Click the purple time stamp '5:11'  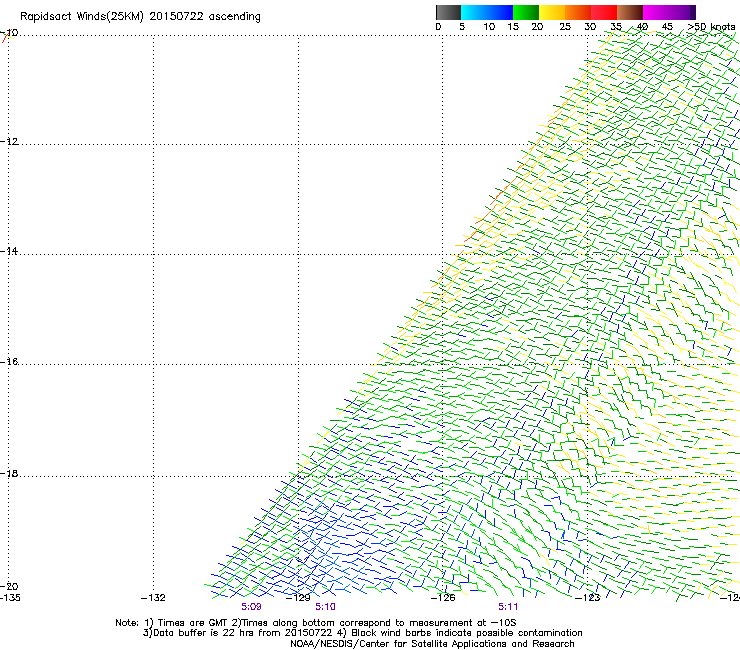point(508,607)
